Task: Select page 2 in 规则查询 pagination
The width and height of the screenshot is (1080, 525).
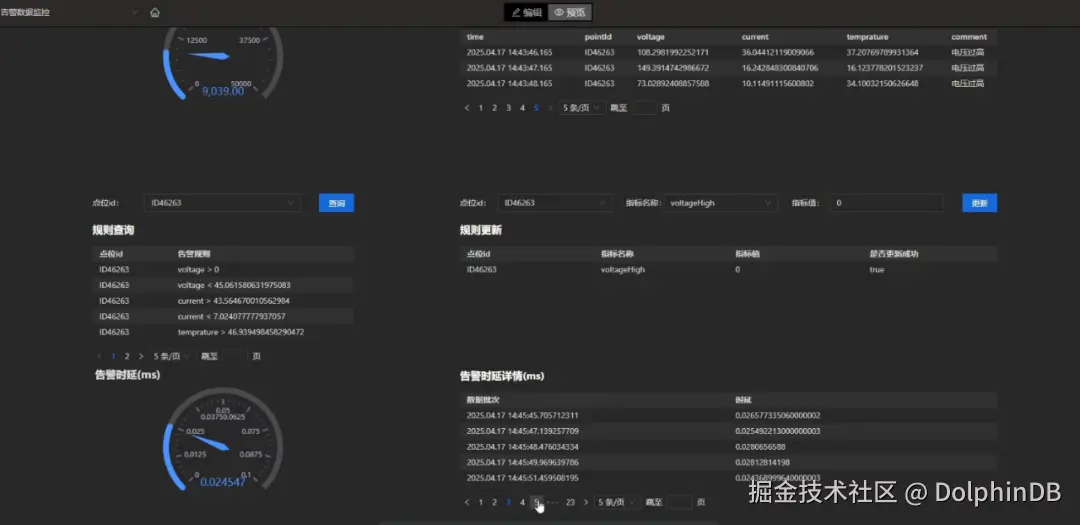Action: coord(127,356)
